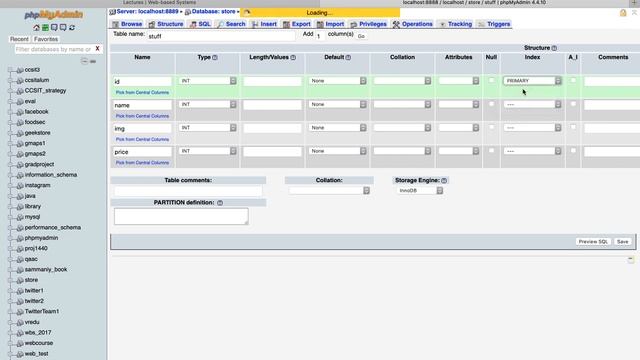
Task: Click the Recent button in sidebar
Action: [x=19, y=39]
